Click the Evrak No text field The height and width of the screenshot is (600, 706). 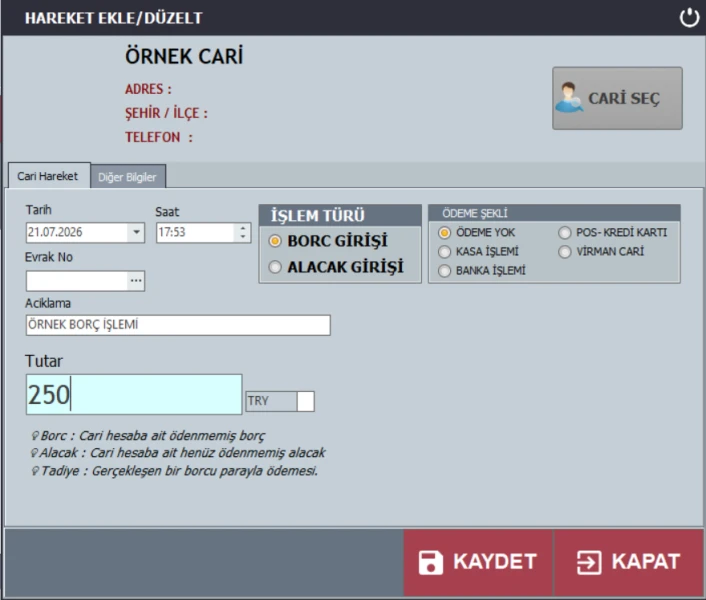point(77,281)
